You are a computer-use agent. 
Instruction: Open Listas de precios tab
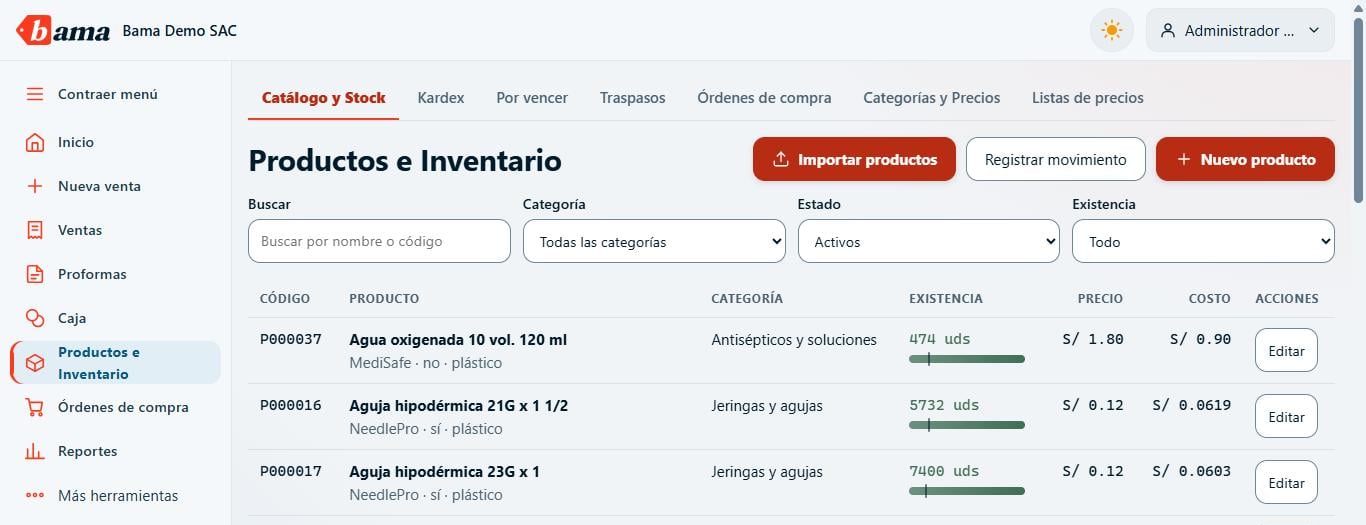1088,98
